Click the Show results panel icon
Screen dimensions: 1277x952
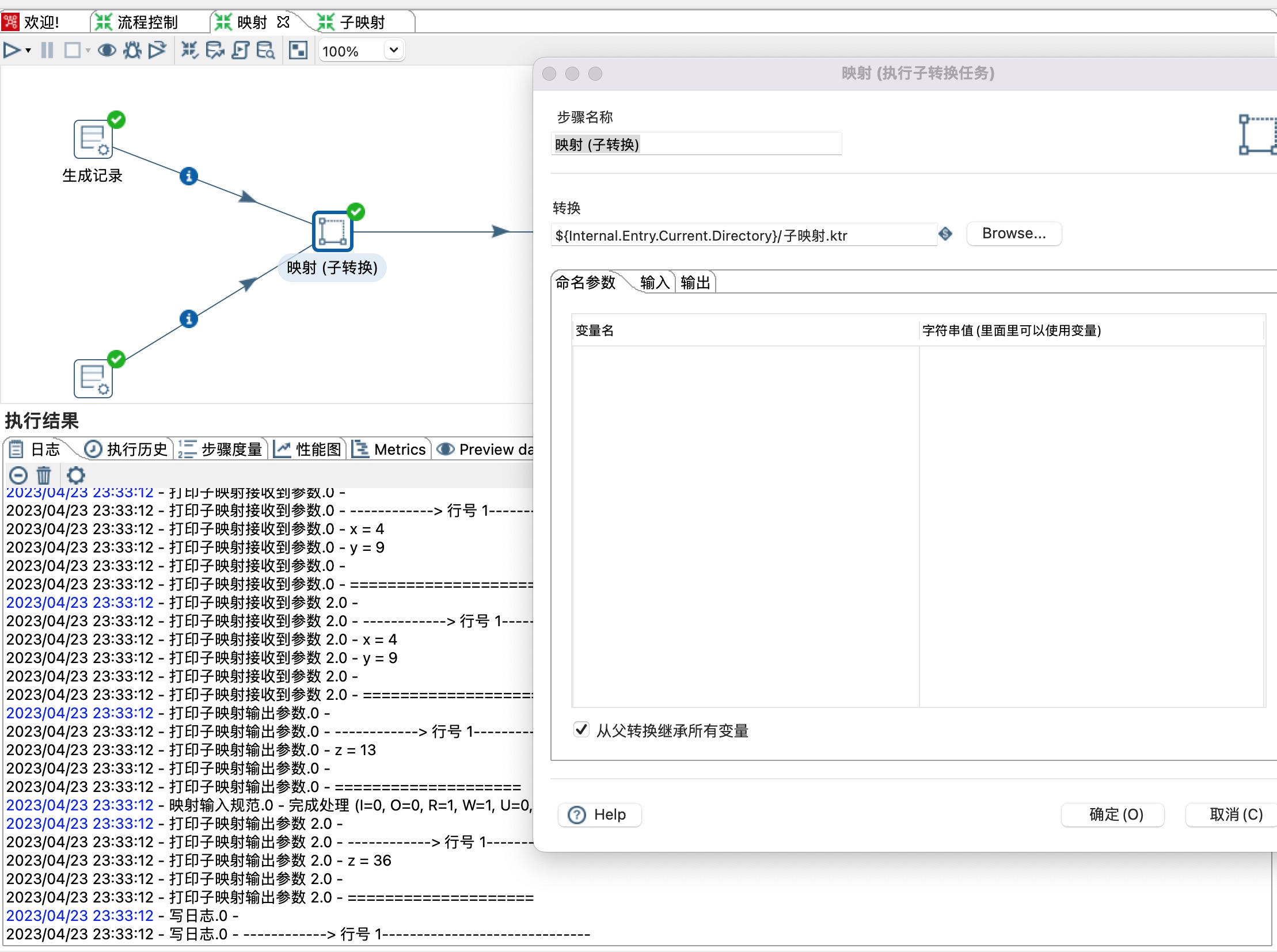[298, 51]
